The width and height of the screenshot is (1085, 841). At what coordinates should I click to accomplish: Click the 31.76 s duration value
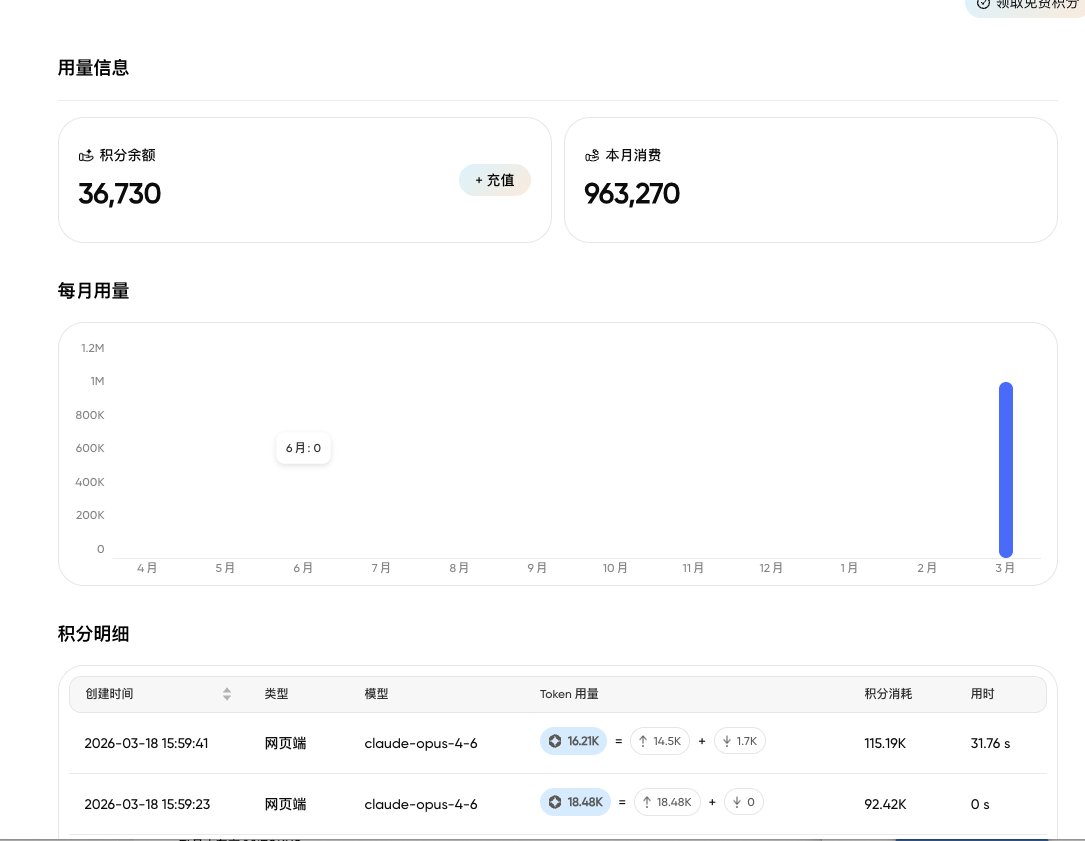click(990, 743)
